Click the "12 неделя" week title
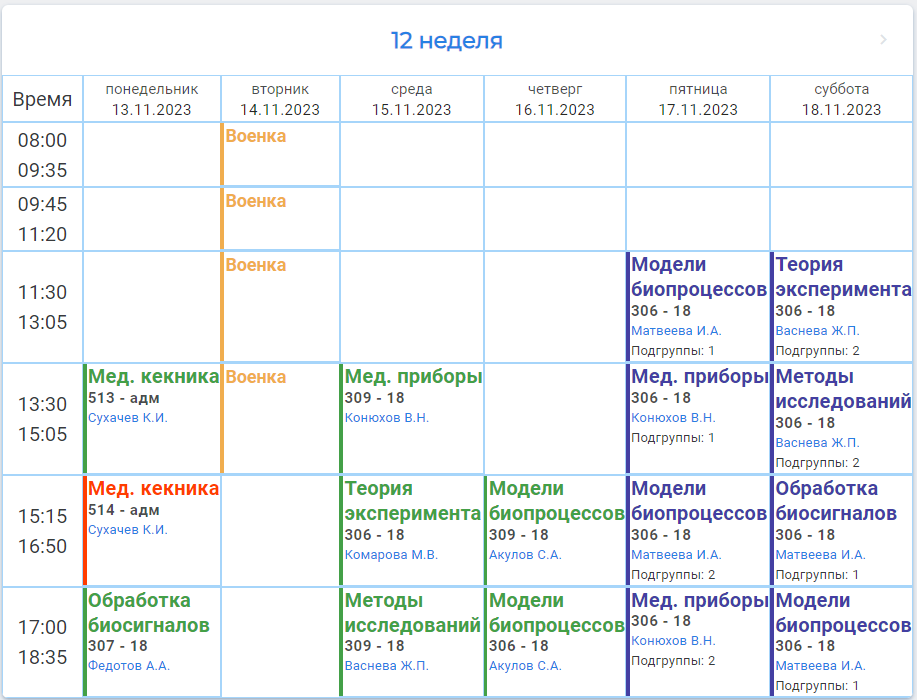 coord(446,41)
